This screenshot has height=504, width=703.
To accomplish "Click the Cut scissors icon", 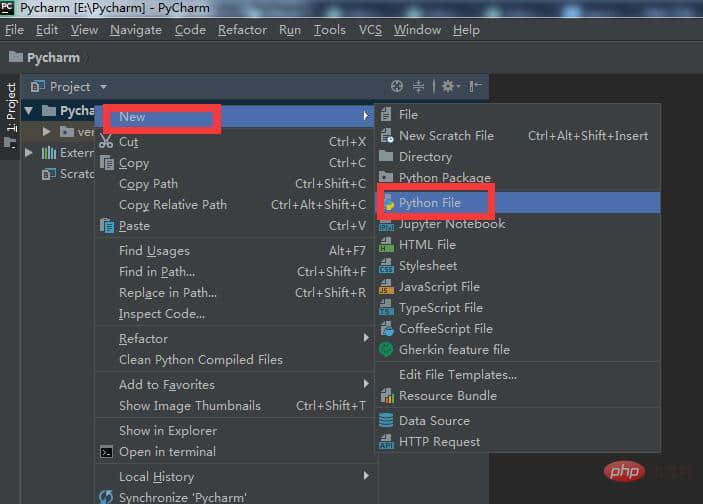I will tap(106, 141).
